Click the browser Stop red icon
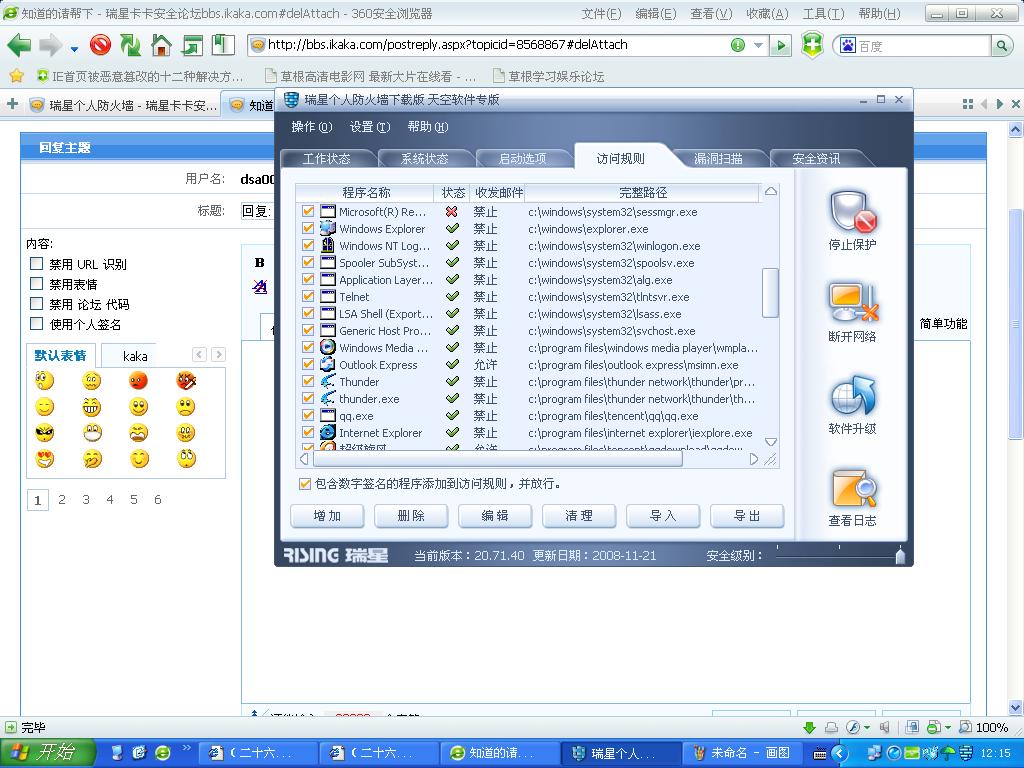The image size is (1024, 768). click(x=101, y=45)
